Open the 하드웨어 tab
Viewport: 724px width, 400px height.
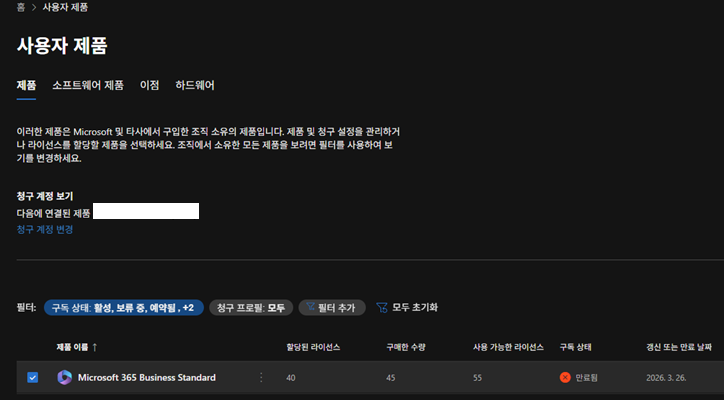[x=195, y=85]
